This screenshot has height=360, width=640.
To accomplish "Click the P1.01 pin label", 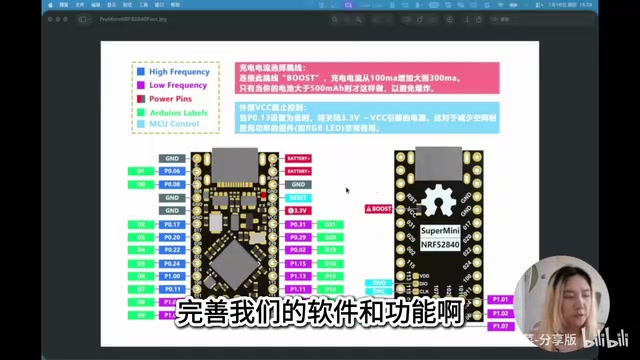I will (500, 300).
